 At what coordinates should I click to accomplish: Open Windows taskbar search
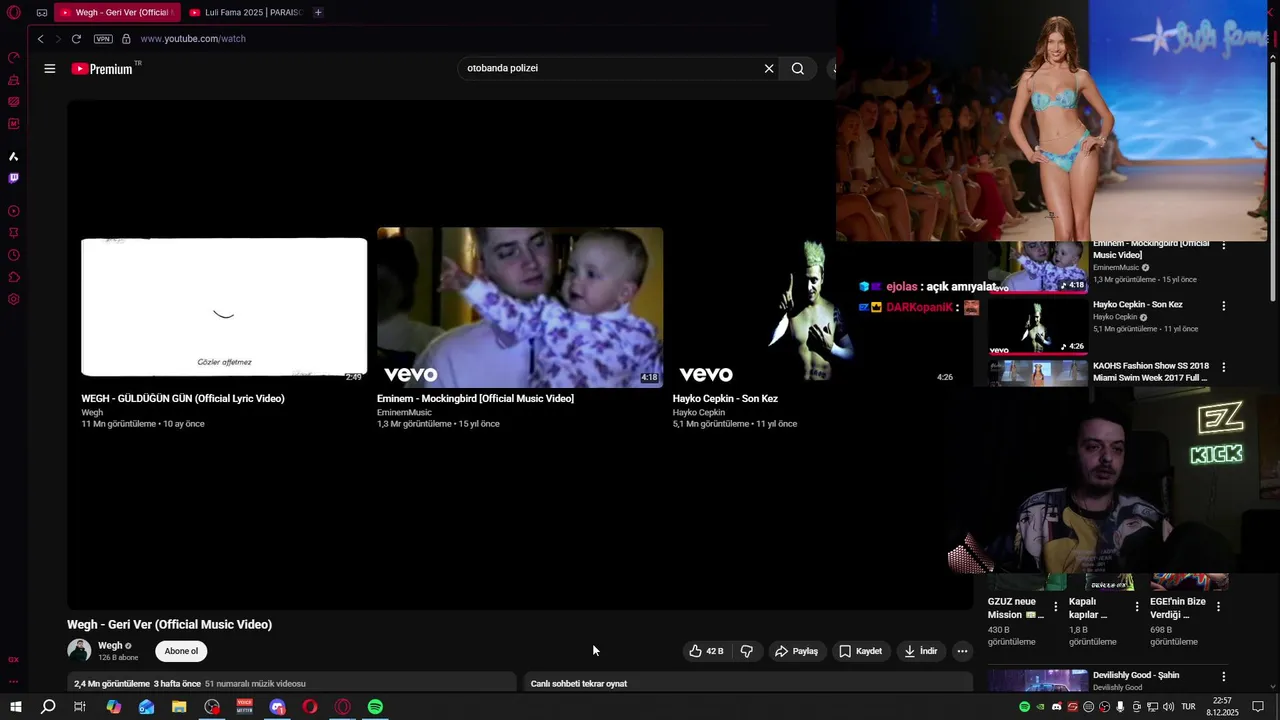click(x=48, y=707)
